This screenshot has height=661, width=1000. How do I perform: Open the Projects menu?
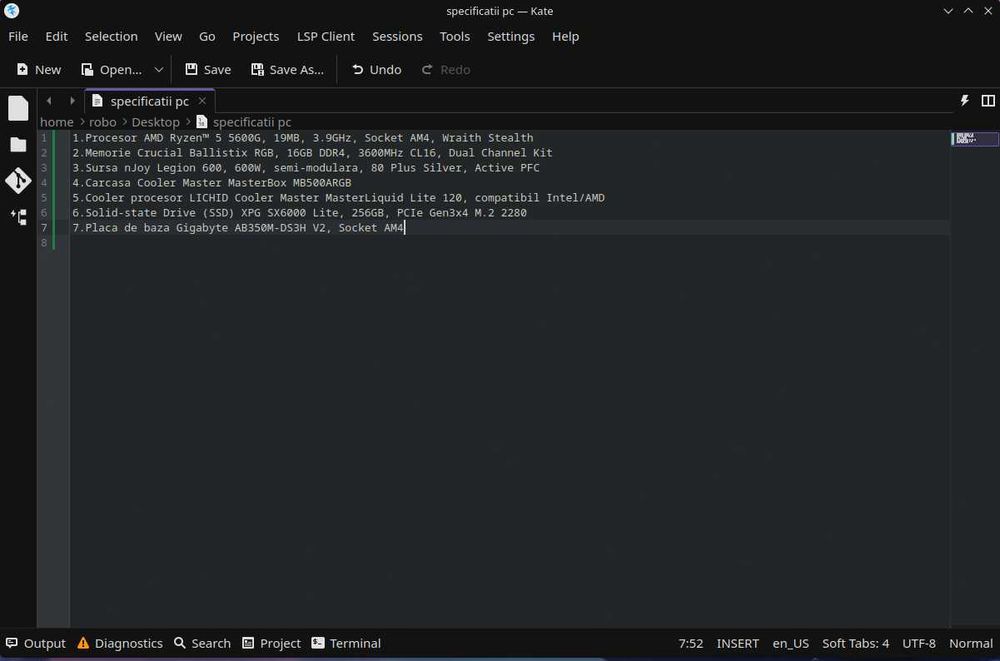(x=256, y=36)
